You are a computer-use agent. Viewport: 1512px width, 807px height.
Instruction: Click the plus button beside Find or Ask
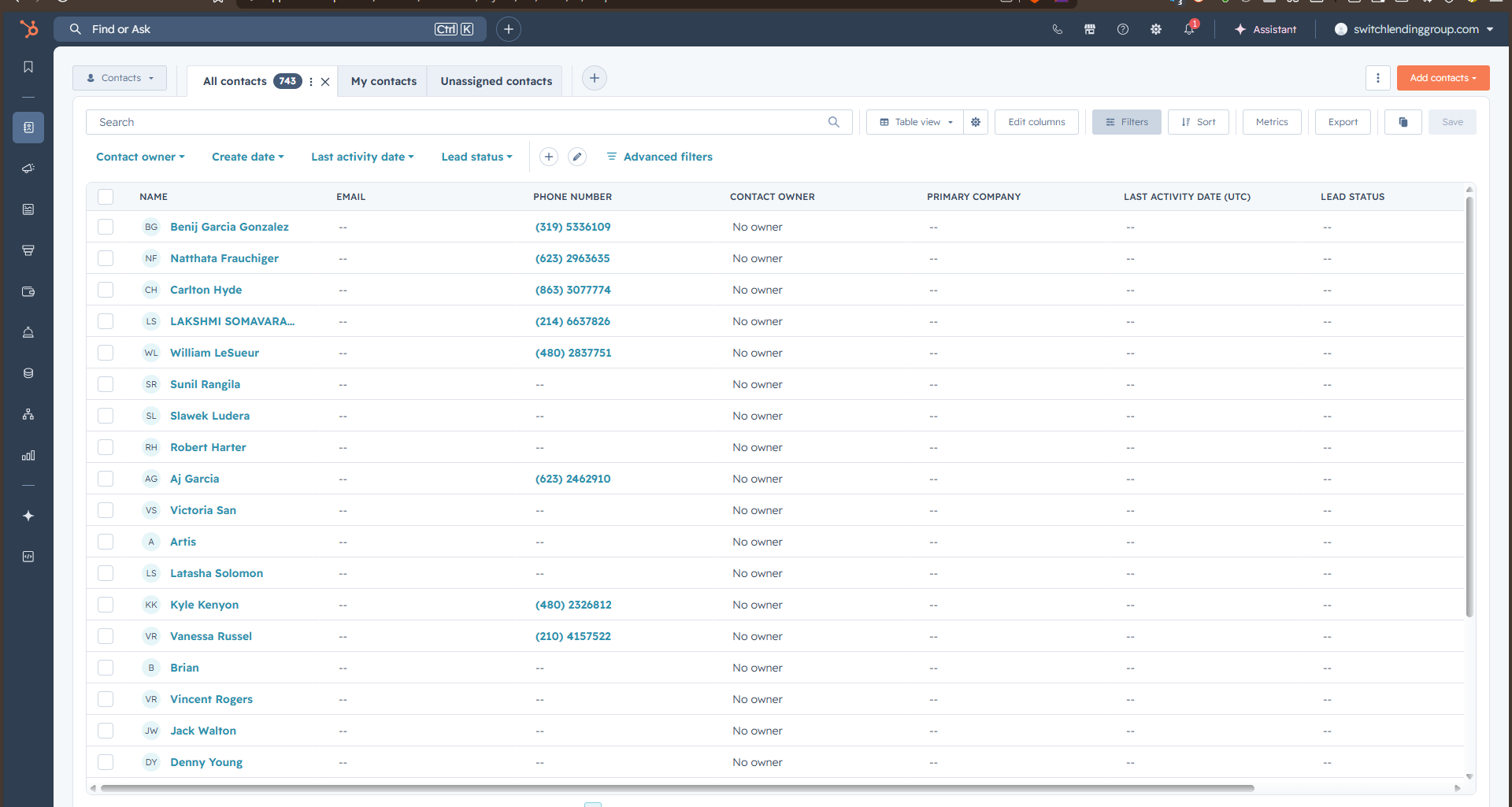click(x=509, y=29)
